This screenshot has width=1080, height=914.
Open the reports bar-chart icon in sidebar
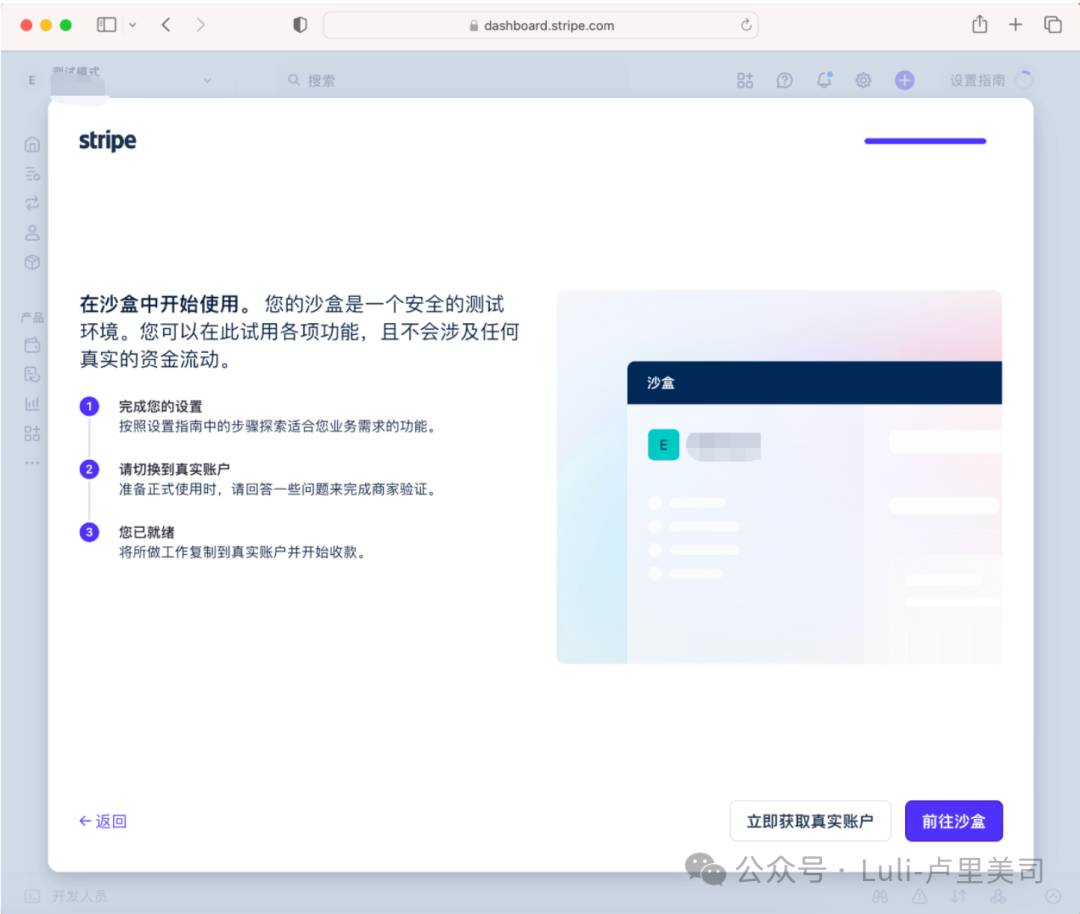(x=32, y=404)
